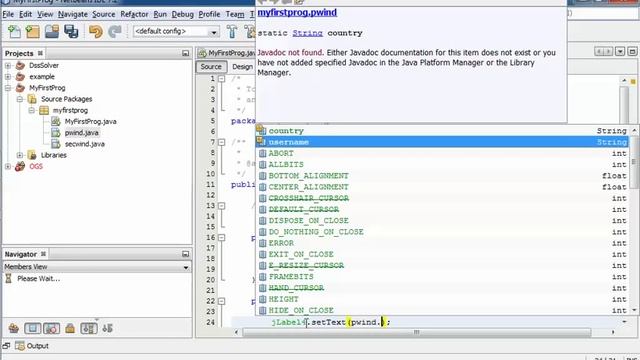Click the Redo arrow icon

115,31
